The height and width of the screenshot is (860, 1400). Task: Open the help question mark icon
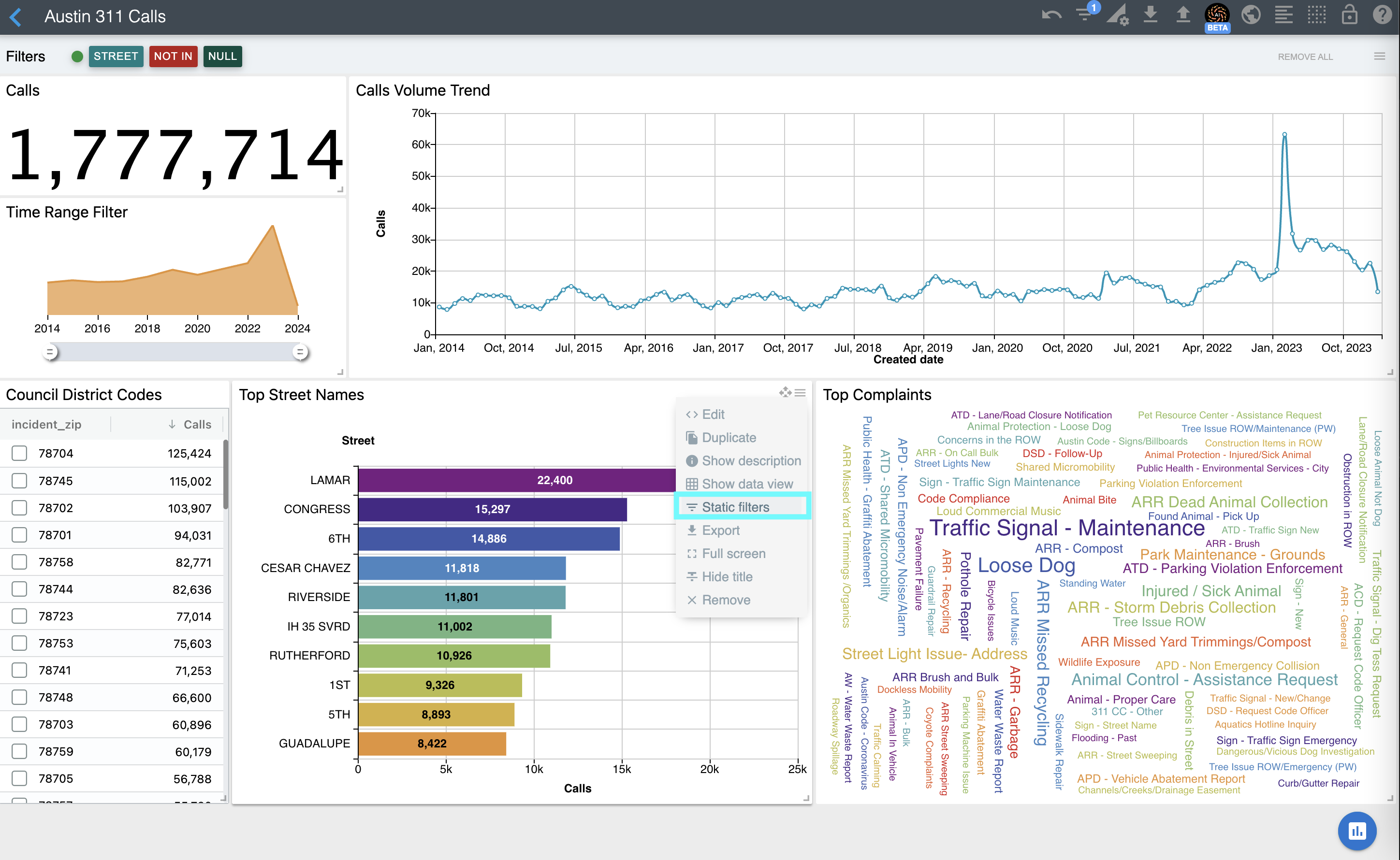point(1382,15)
